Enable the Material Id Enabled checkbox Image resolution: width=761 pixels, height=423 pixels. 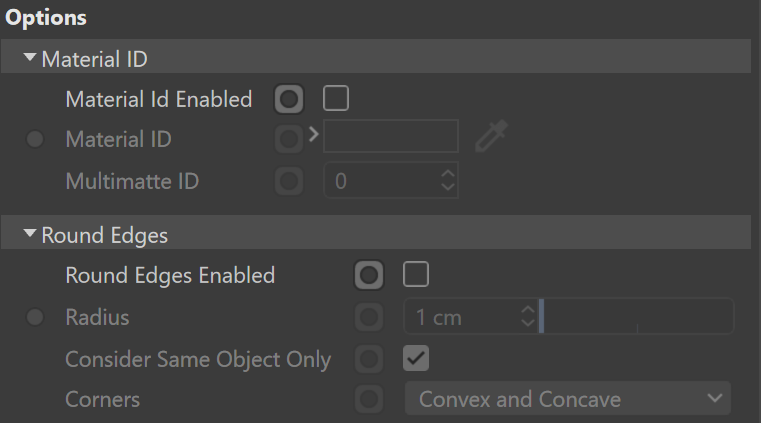(336, 98)
